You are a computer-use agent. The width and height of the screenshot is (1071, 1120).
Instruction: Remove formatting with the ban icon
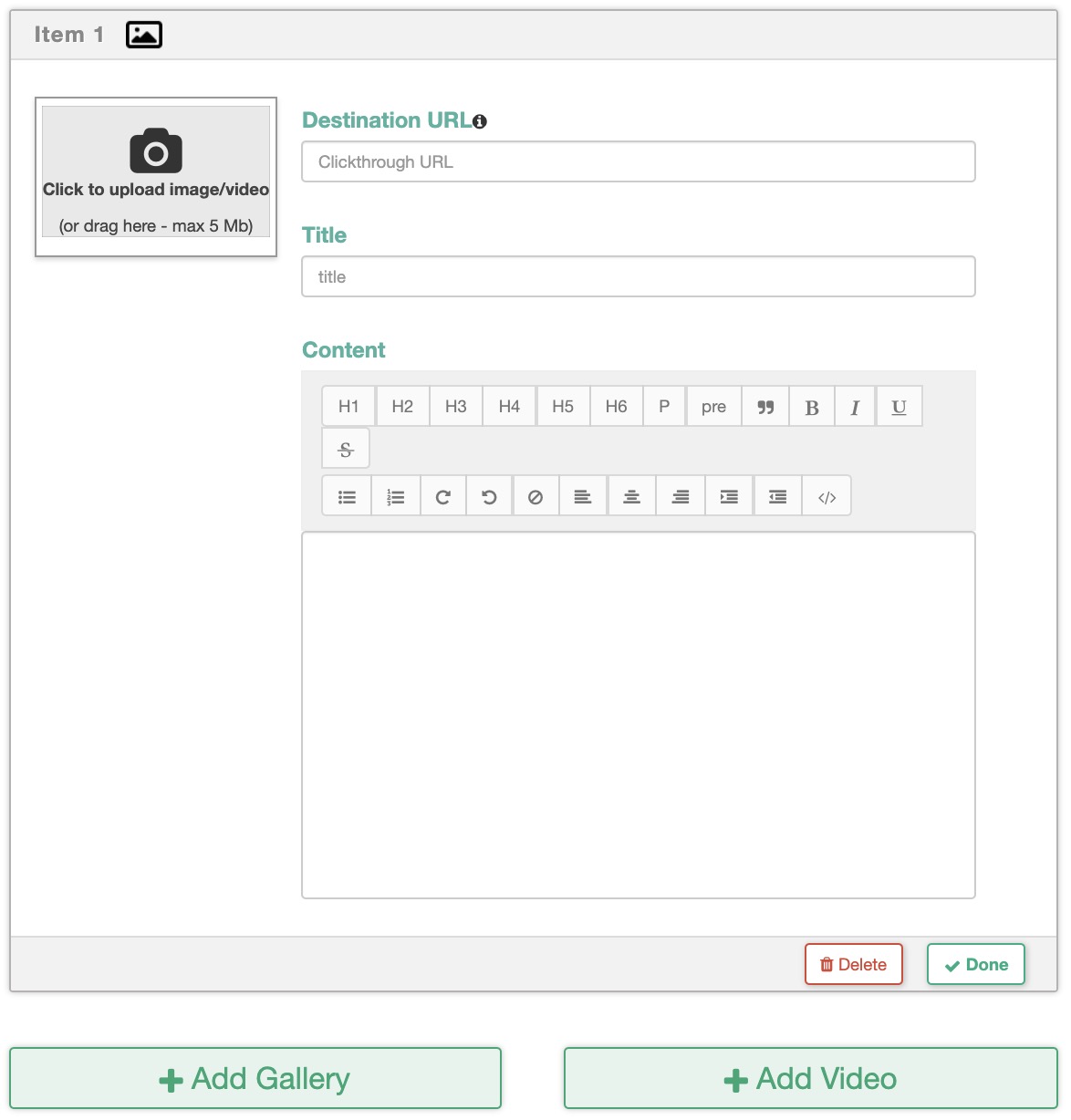tap(535, 496)
